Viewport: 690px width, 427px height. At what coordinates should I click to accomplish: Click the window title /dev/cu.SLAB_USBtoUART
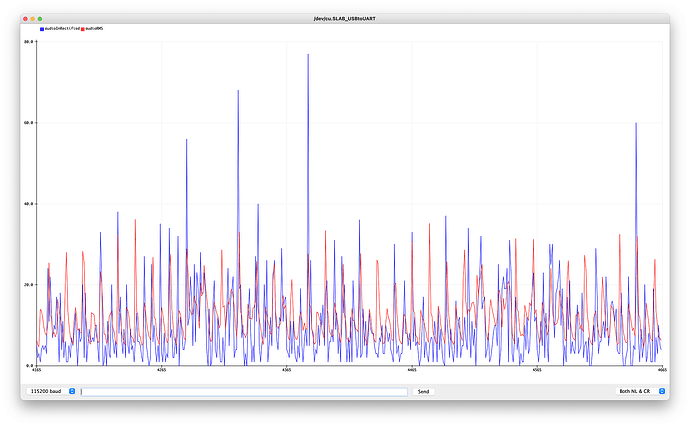(345, 19)
